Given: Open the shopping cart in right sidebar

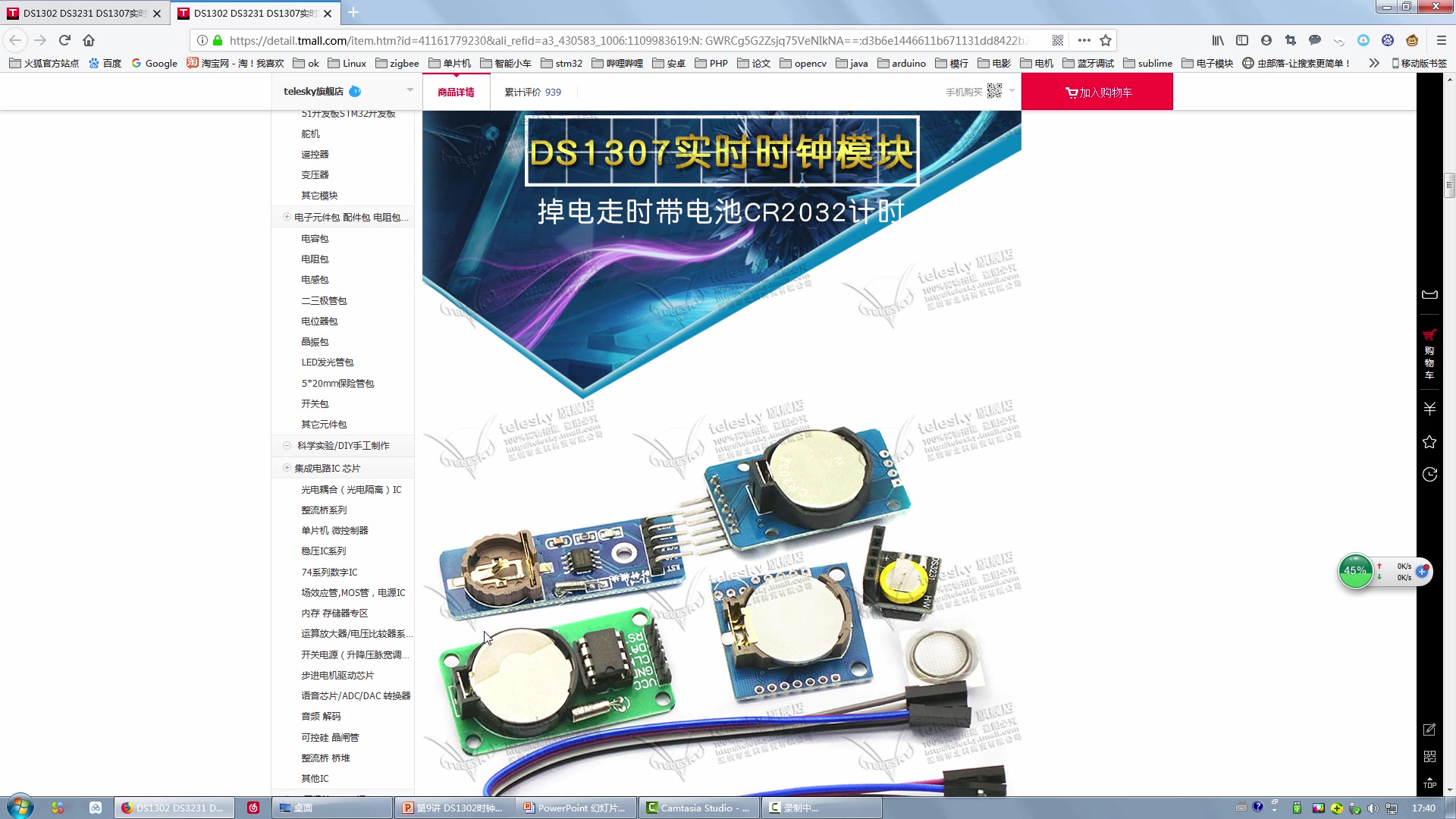Looking at the screenshot, I should (1429, 353).
